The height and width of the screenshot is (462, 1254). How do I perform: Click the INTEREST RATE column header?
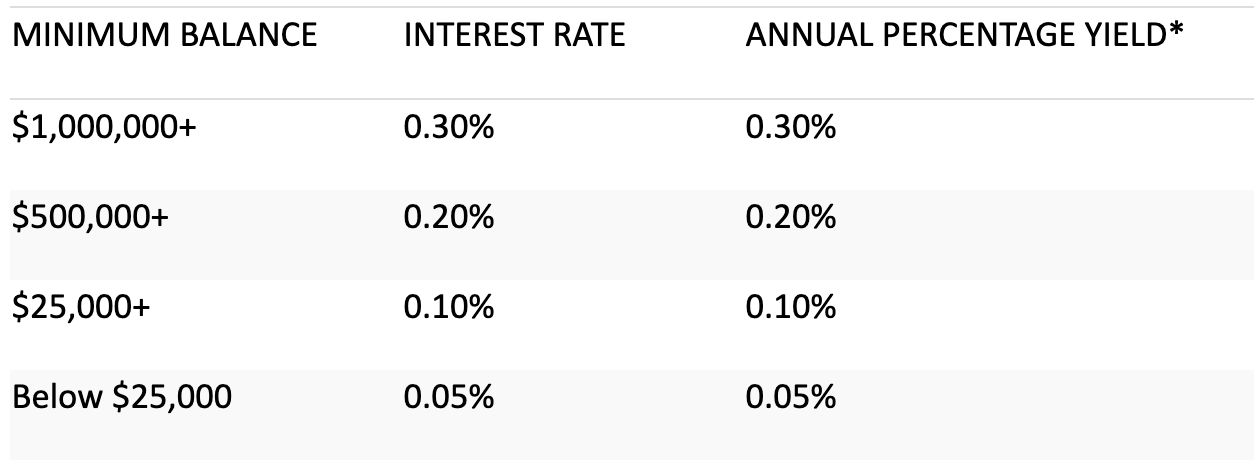tap(514, 37)
